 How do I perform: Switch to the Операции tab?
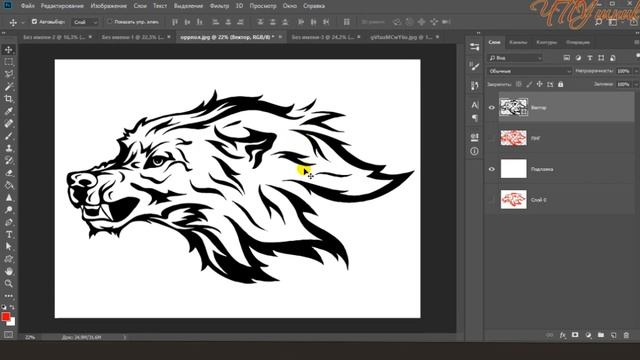pyautogui.click(x=578, y=42)
